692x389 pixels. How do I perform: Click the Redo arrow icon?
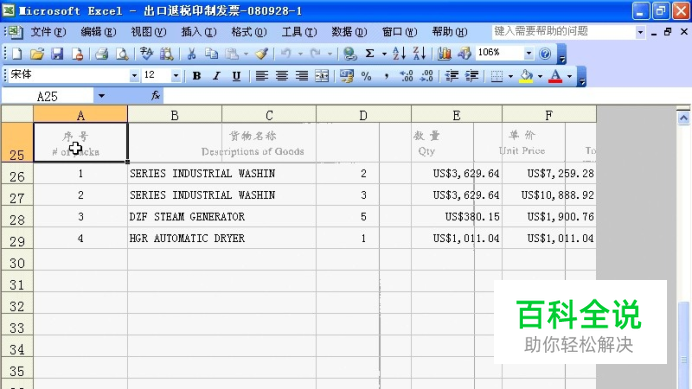click(315, 54)
